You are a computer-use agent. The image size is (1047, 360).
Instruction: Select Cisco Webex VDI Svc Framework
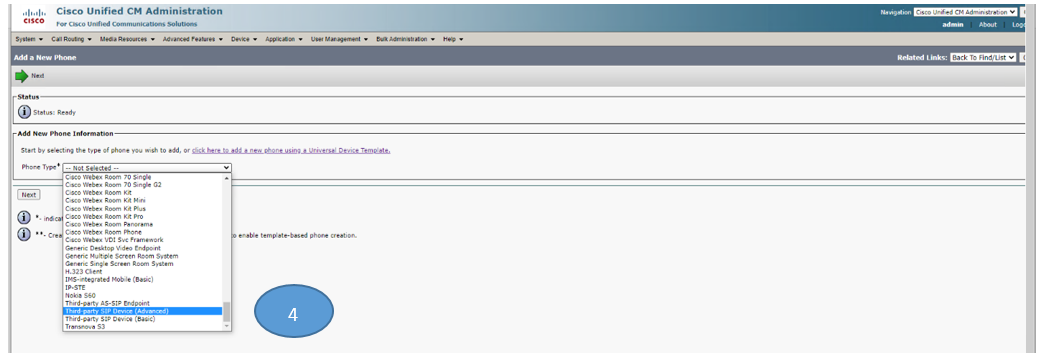(142, 240)
